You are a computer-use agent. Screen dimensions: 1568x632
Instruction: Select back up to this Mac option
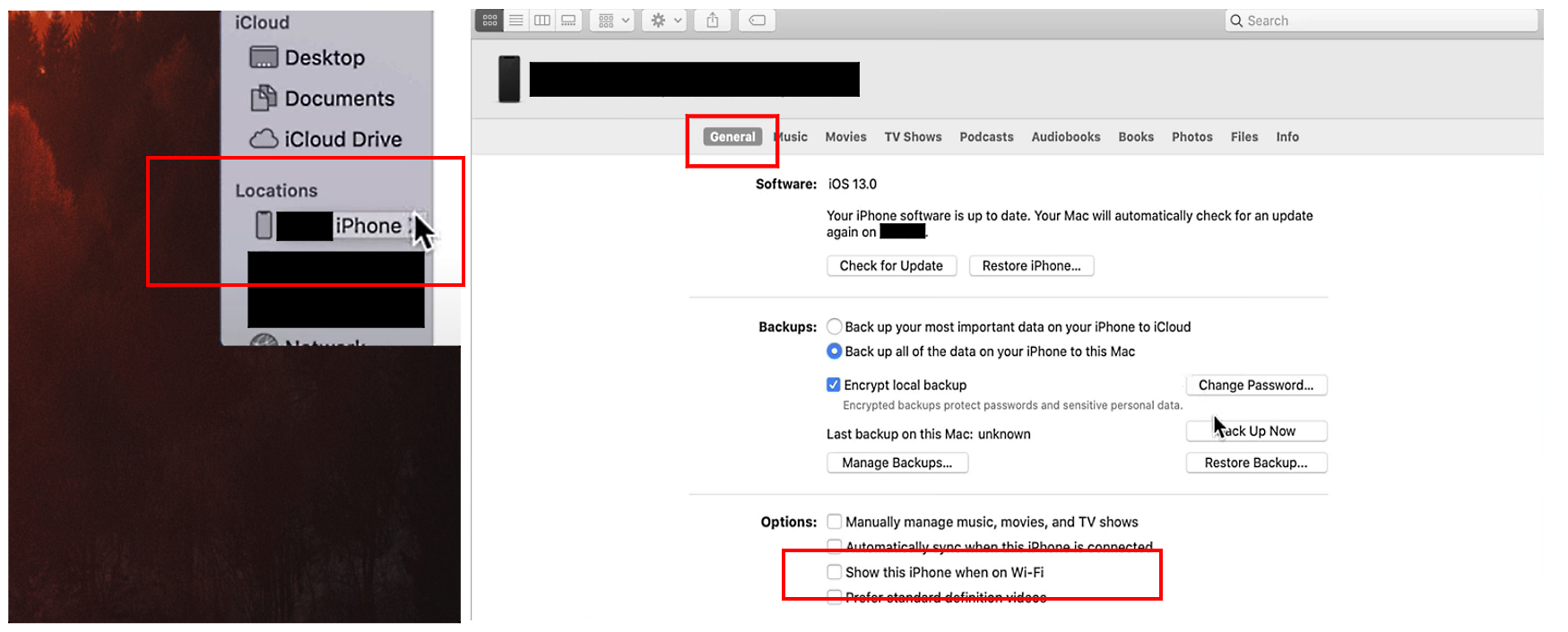[x=835, y=351]
